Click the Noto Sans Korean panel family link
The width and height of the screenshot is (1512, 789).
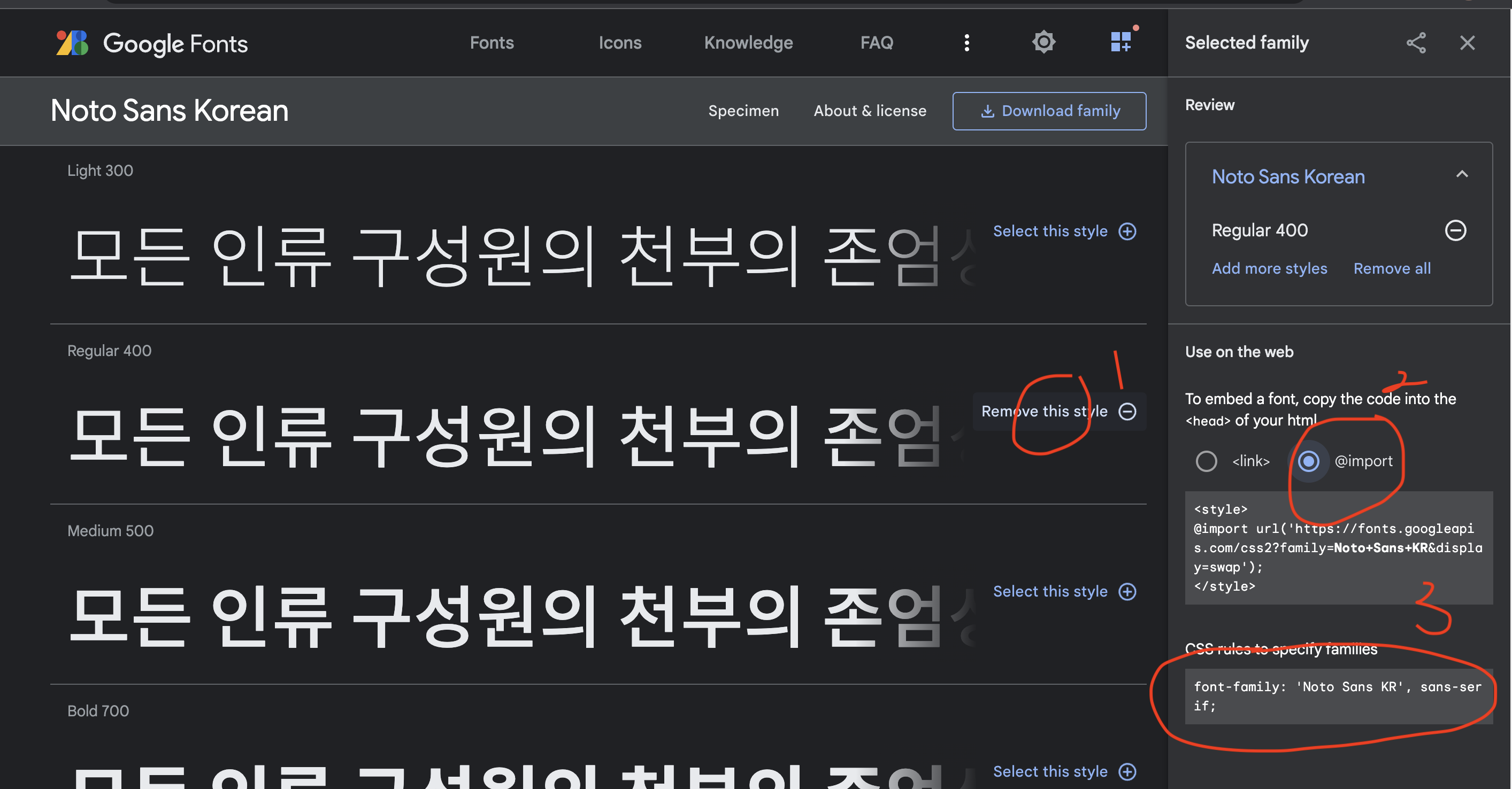[1288, 176]
